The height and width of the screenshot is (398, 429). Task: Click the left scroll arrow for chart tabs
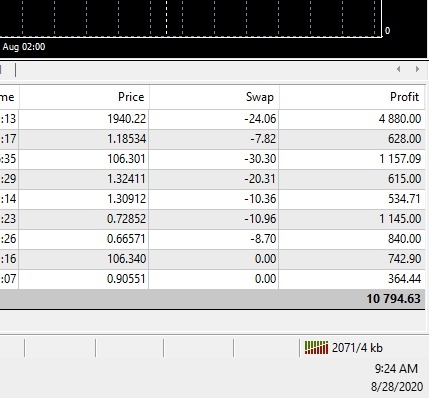pos(398,69)
